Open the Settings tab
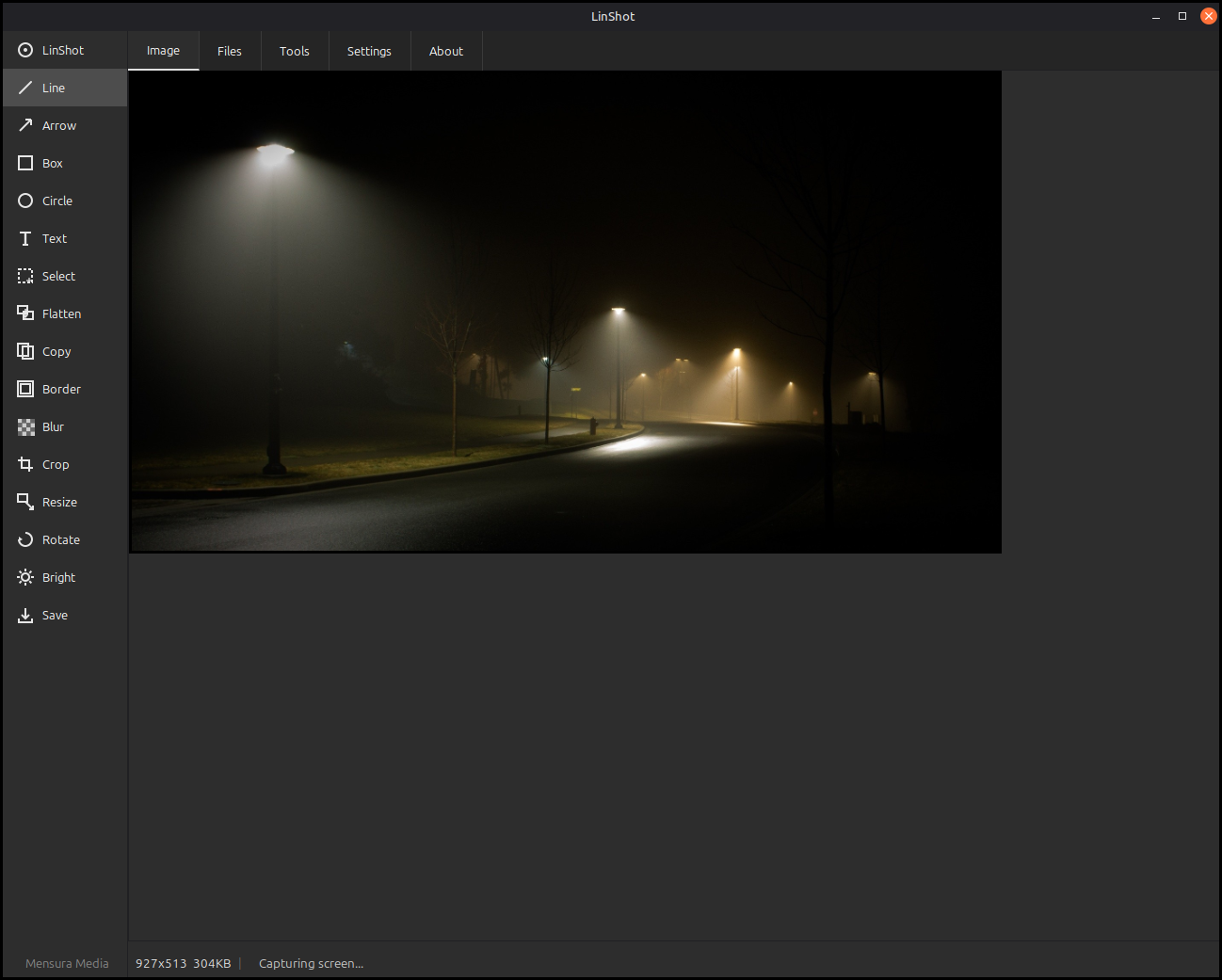The height and width of the screenshot is (980, 1222). (x=369, y=51)
